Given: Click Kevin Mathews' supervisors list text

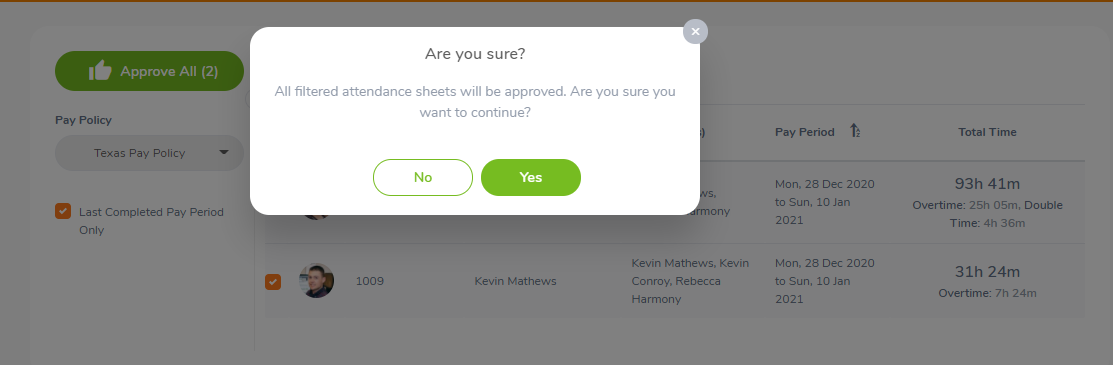Looking at the screenshot, I should pyautogui.click(x=690, y=281).
